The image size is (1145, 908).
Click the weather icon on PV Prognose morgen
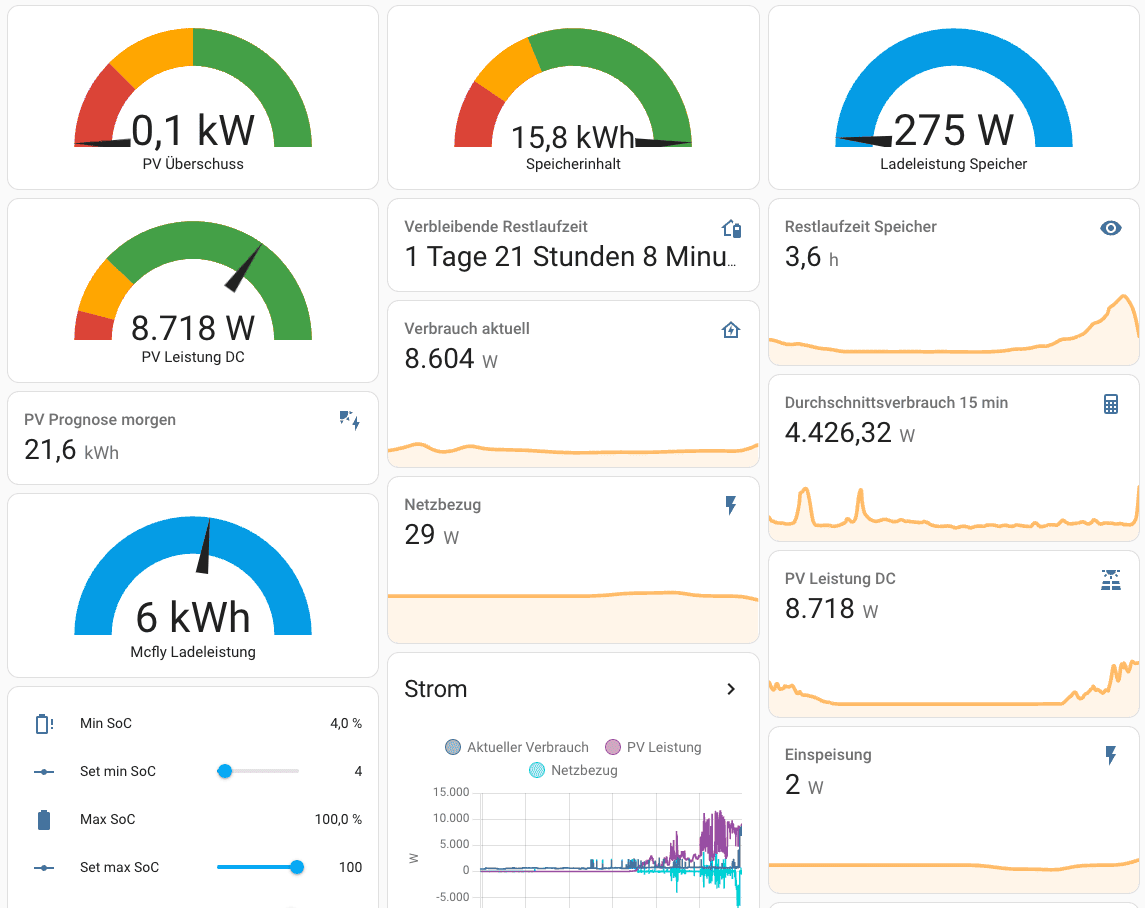point(350,421)
